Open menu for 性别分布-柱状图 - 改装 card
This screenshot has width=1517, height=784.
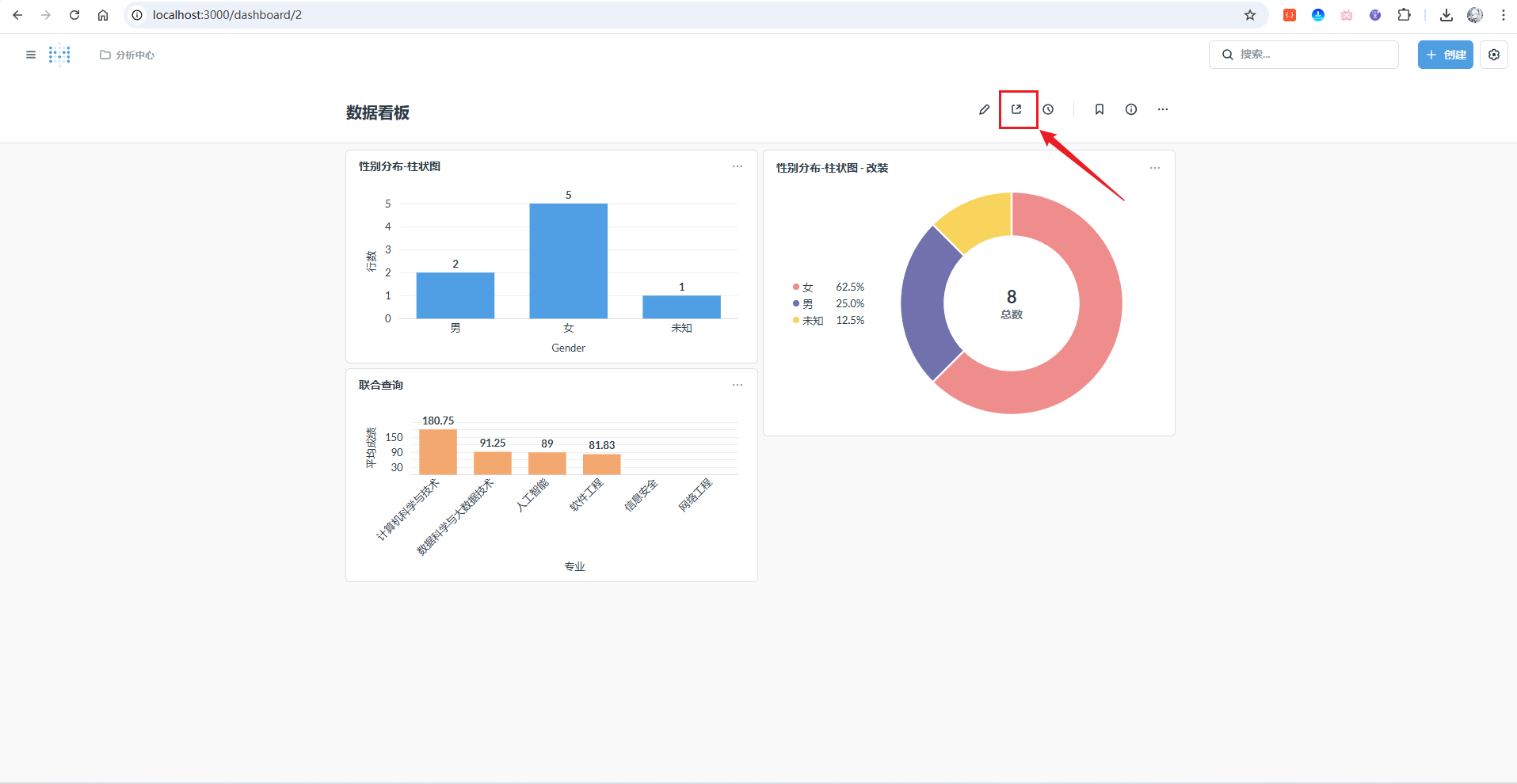[x=1155, y=168]
